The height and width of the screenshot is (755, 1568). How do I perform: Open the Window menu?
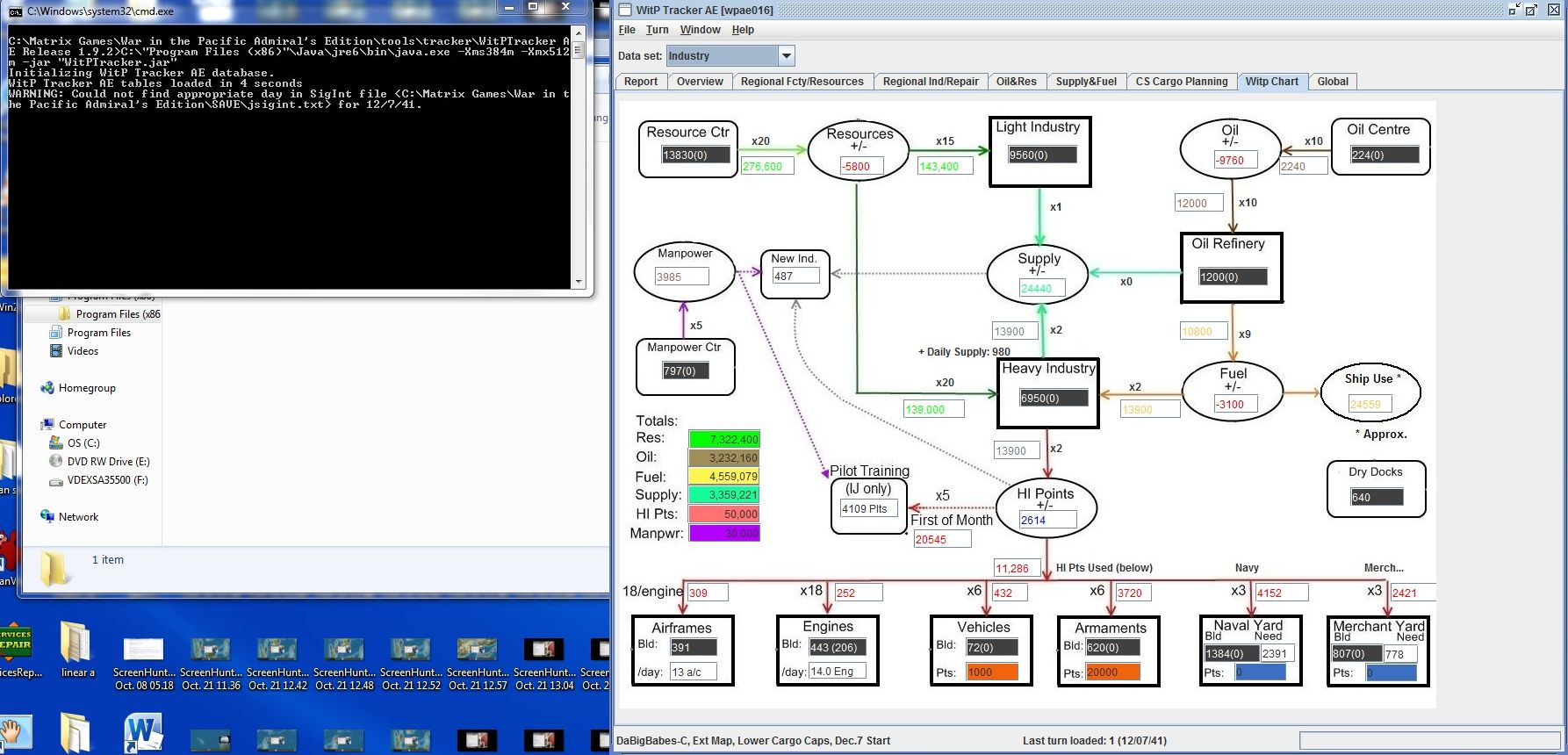(700, 30)
